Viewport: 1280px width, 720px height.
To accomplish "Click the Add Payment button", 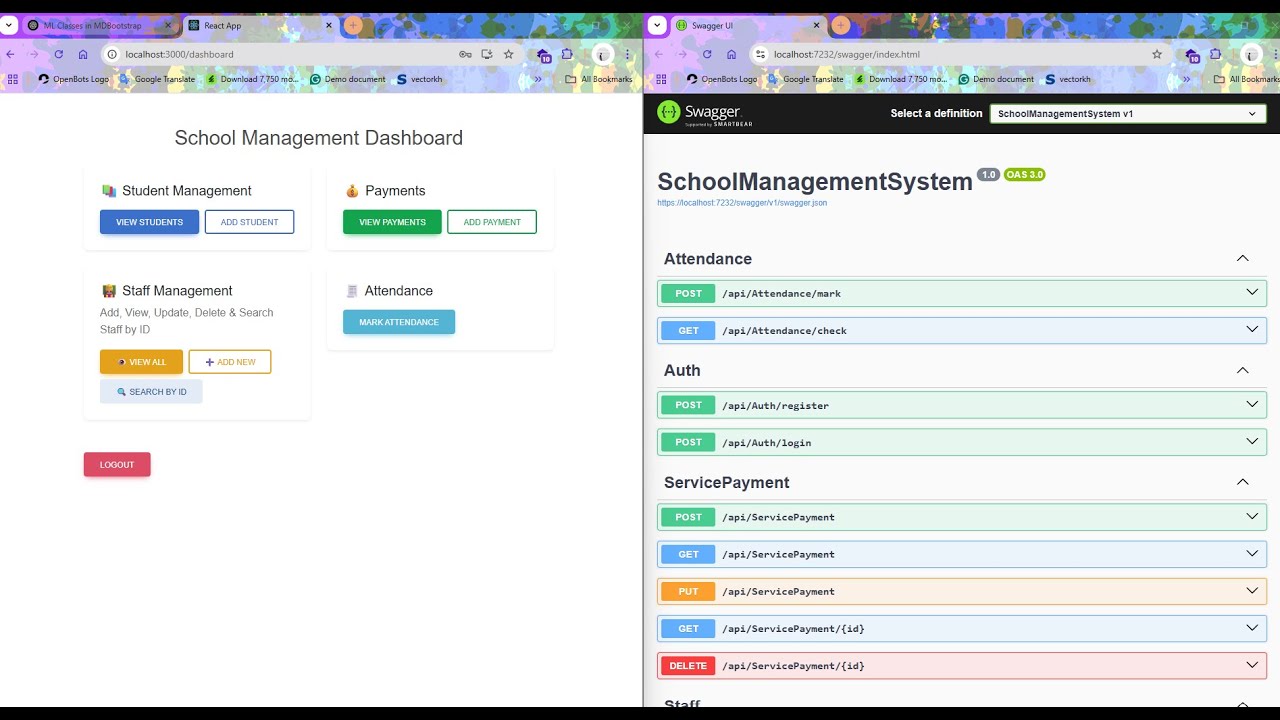I will (492, 222).
